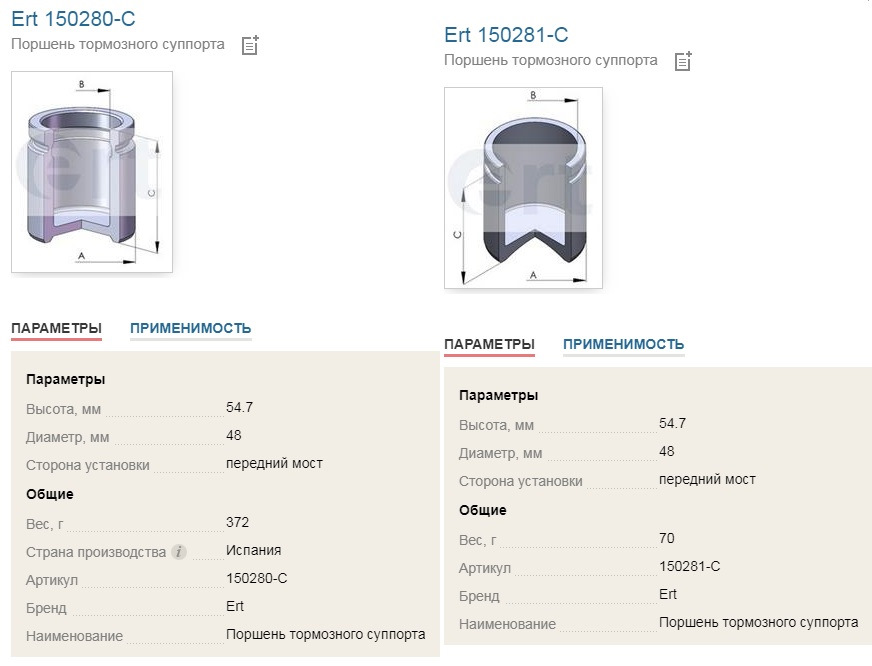Image resolution: width=872 pixels, height=666 pixels.
Task: Click add-to-list icon beside Ert 150281-C subtitle
Action: coord(683,61)
